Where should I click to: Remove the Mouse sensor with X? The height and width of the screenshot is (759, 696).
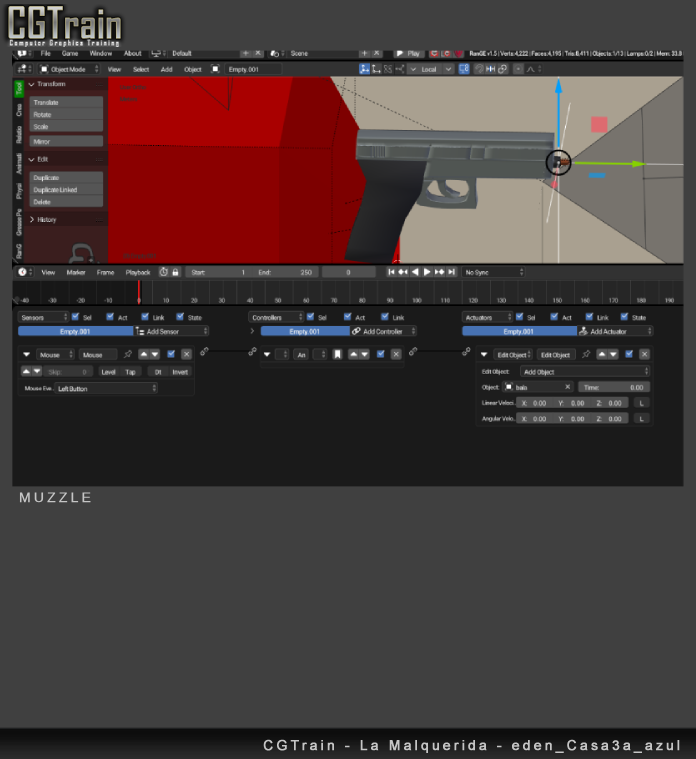pyautogui.click(x=187, y=354)
